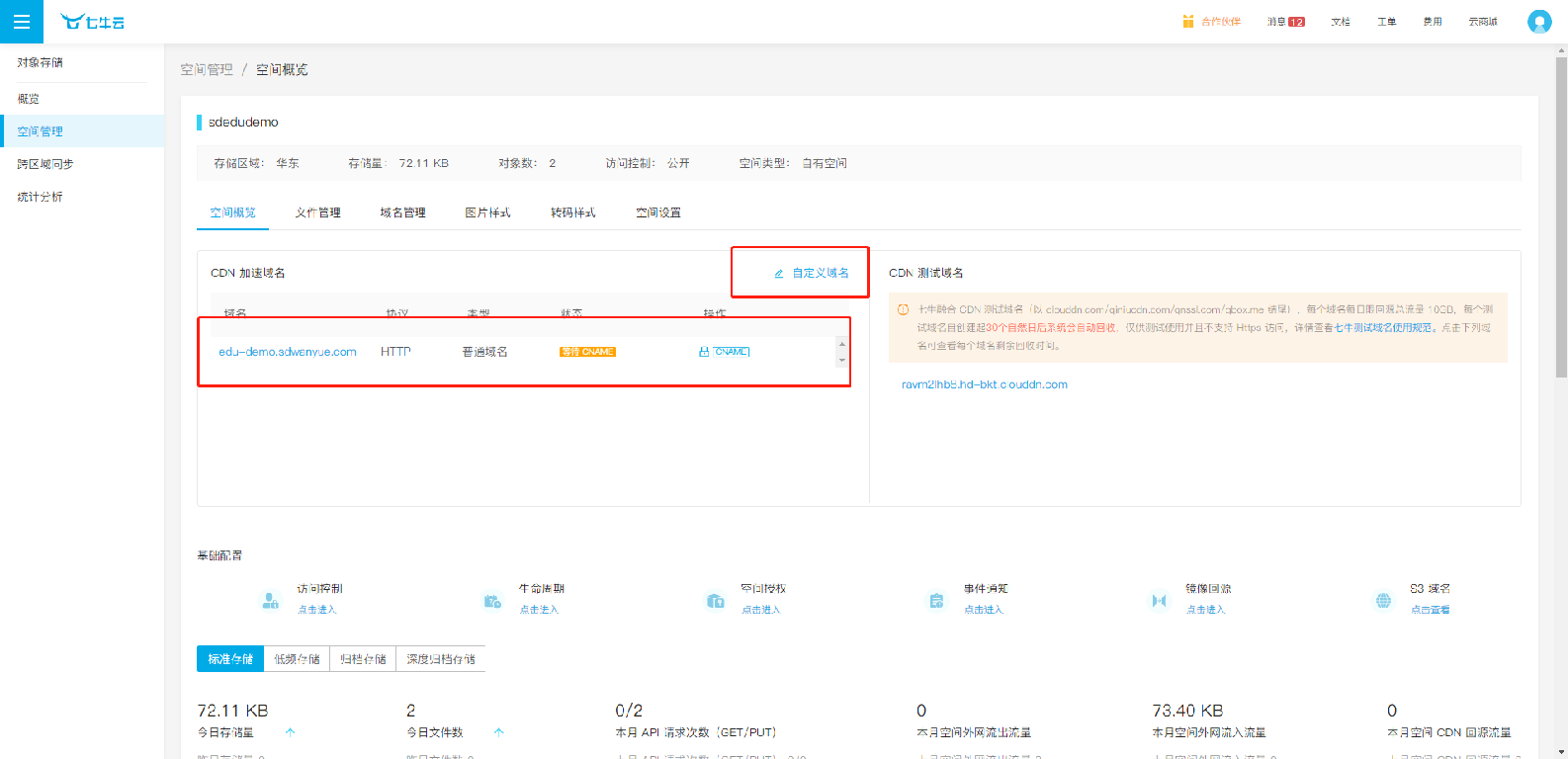Click the 72.11 KB today's storage value
This screenshot has width=1568, height=759.
[233, 711]
